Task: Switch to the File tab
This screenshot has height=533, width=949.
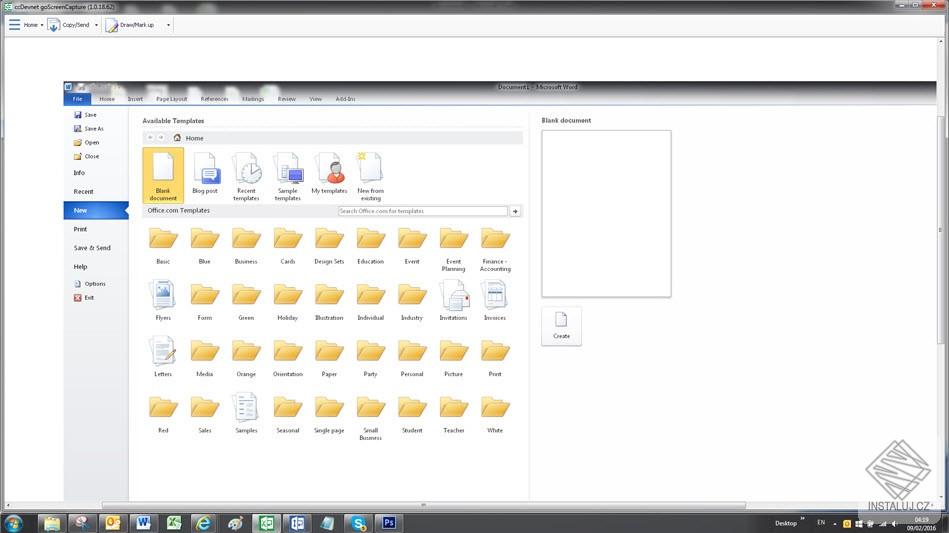Action: point(77,99)
